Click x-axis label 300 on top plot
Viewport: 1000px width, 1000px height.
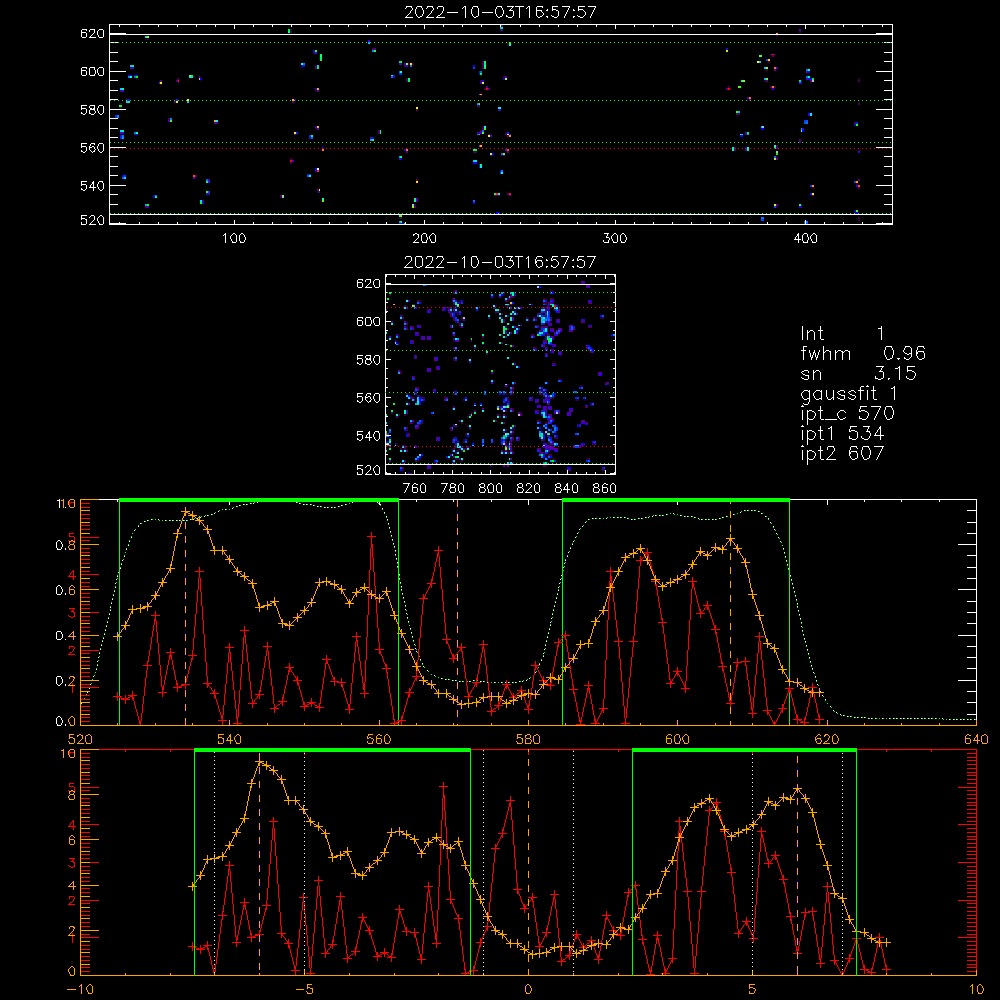pyautogui.click(x=615, y=238)
